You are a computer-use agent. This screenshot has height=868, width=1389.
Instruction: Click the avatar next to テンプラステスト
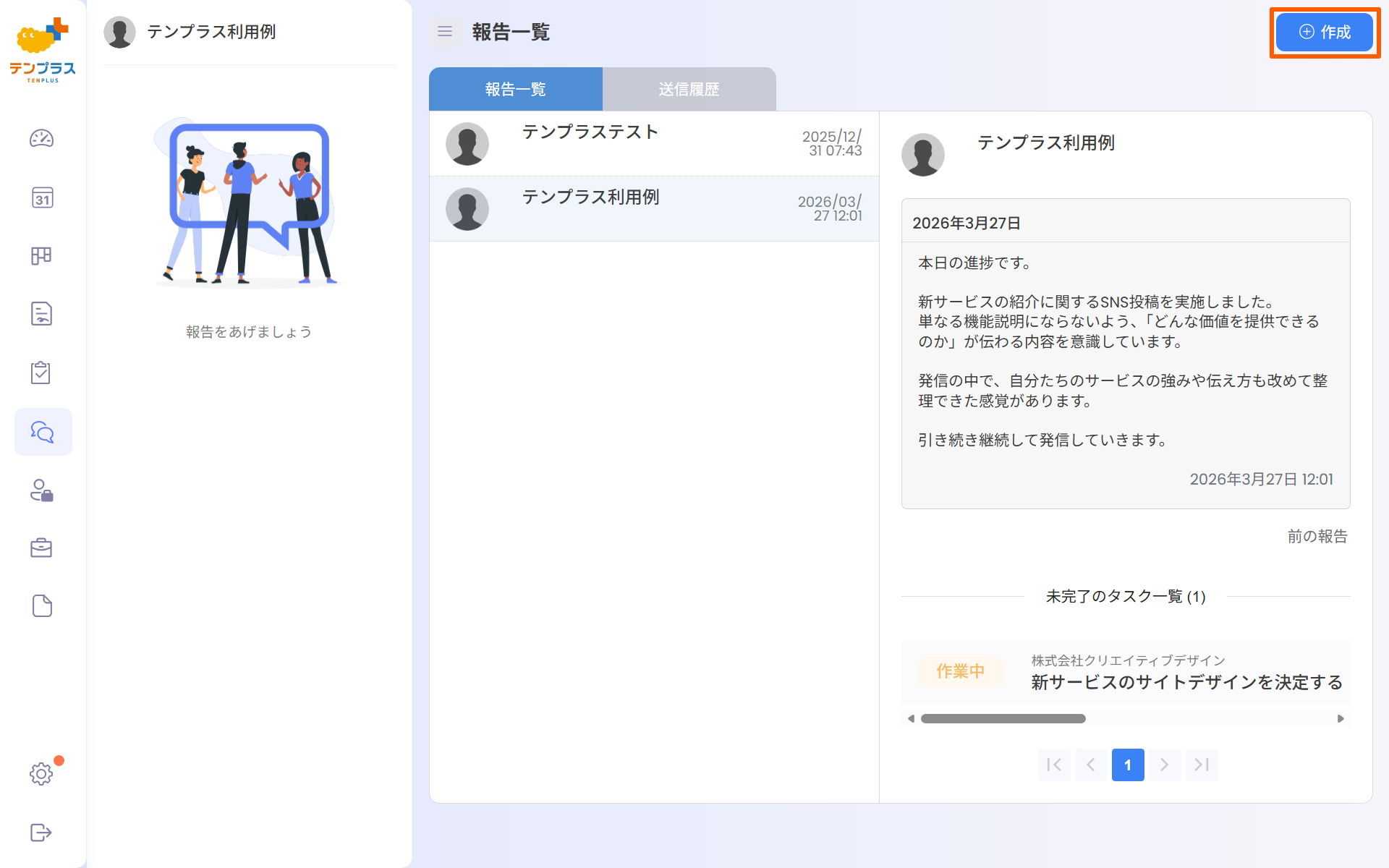(x=467, y=143)
